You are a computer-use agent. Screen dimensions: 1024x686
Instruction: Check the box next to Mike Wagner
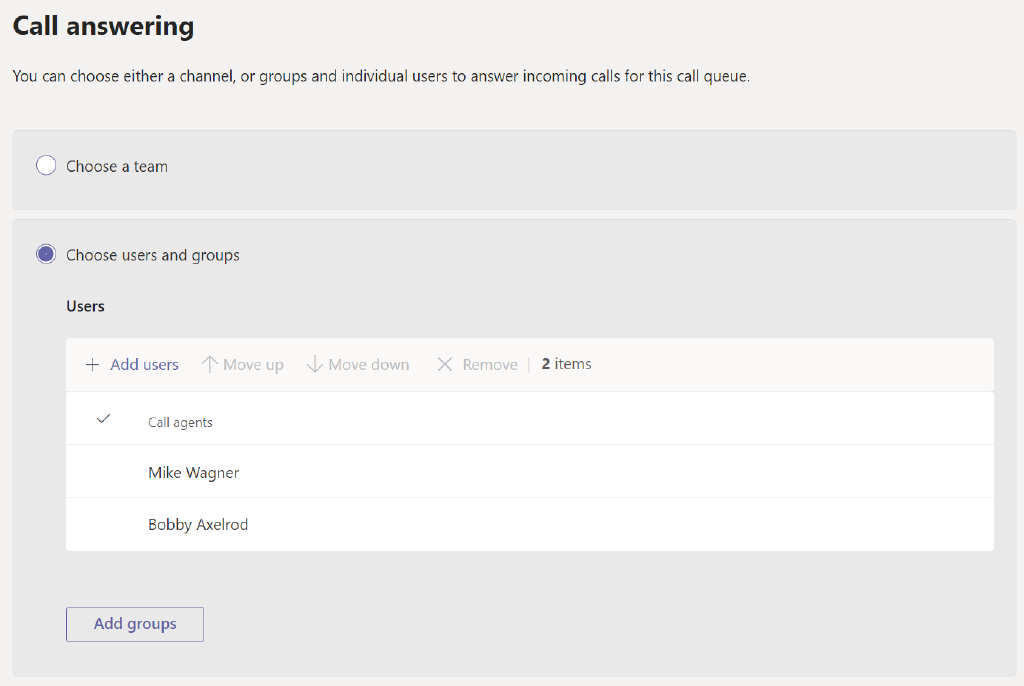click(x=102, y=470)
